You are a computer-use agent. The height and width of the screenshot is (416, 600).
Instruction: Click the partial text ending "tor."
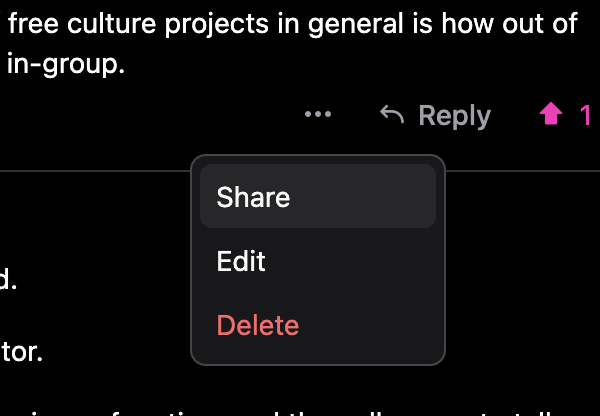click(x=20, y=353)
